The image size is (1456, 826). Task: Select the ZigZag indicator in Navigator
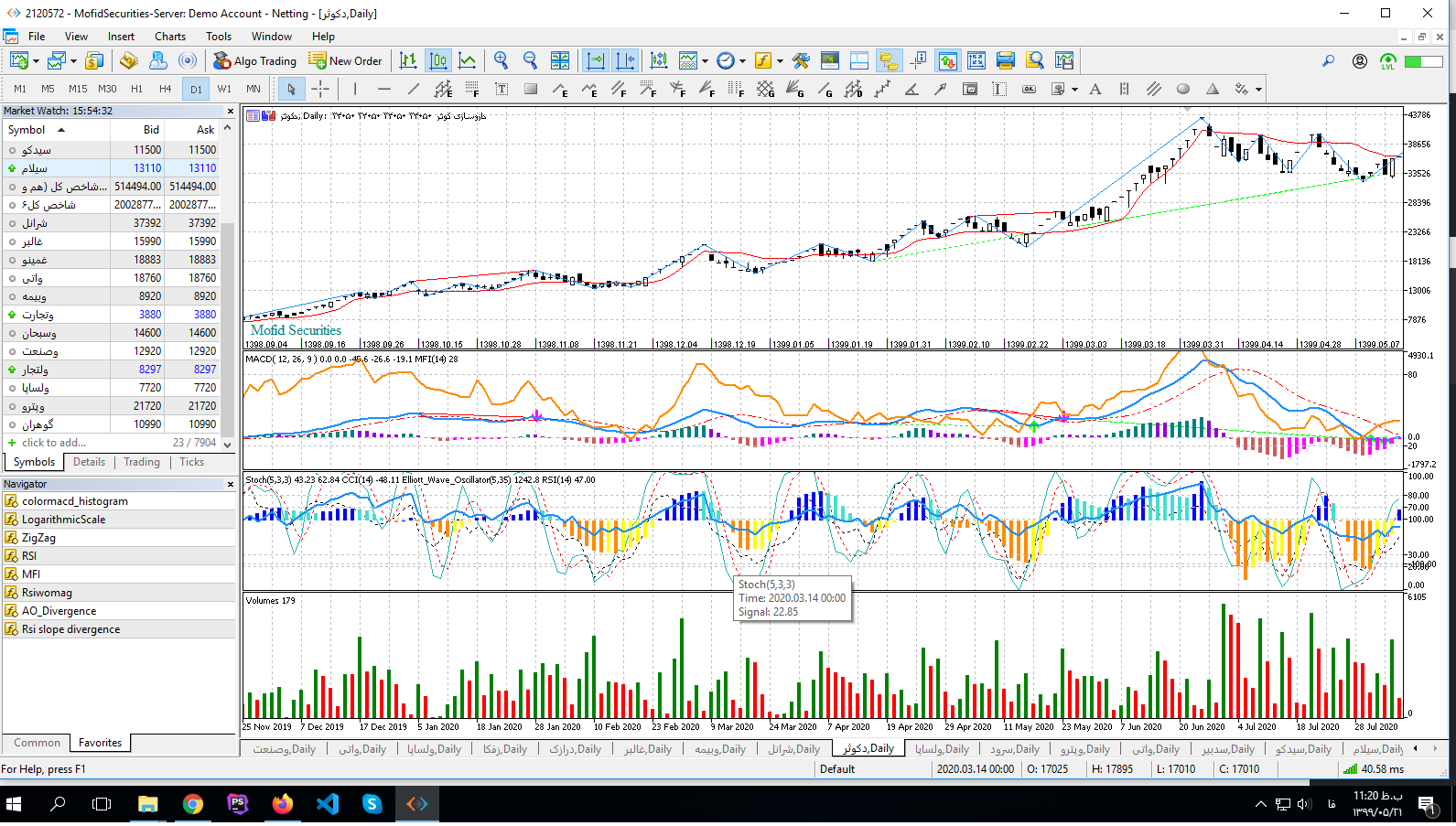[x=38, y=538]
